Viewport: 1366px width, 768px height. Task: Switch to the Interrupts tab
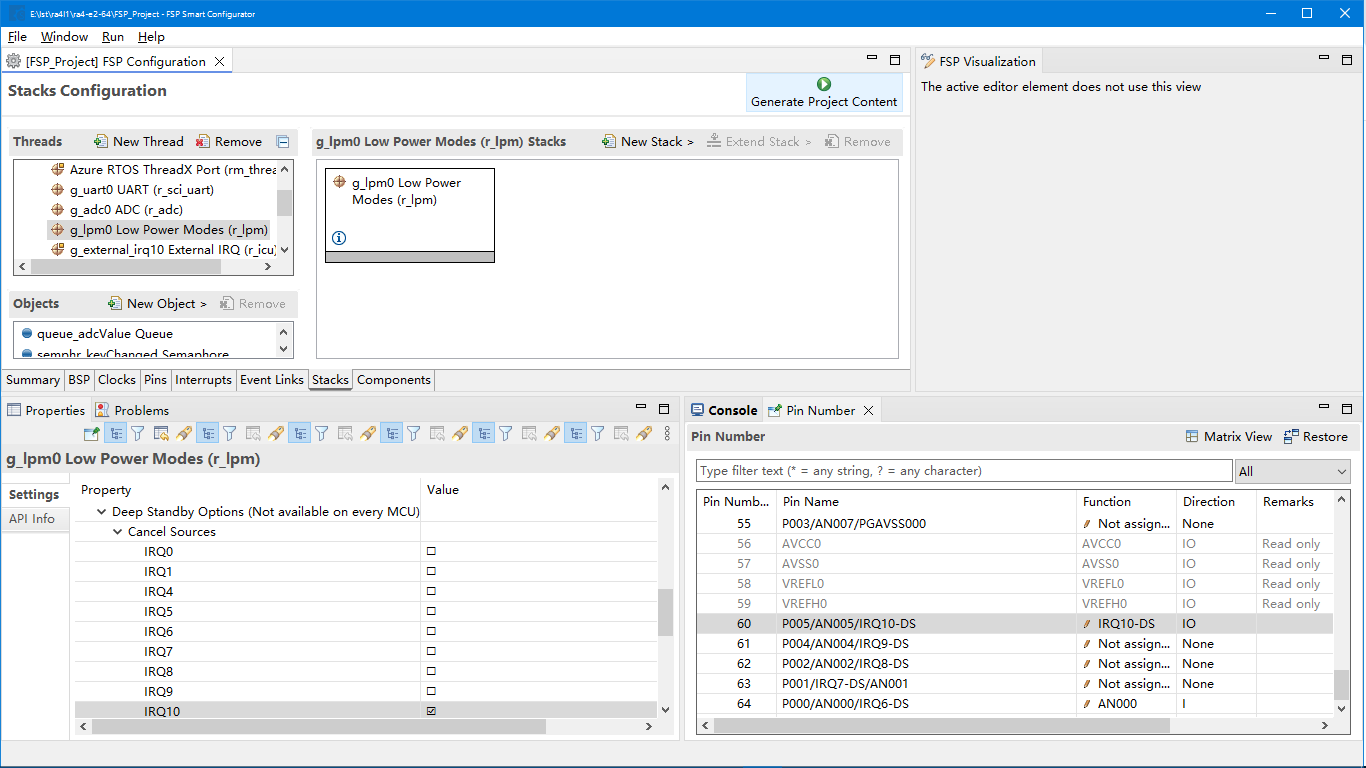[x=204, y=380]
